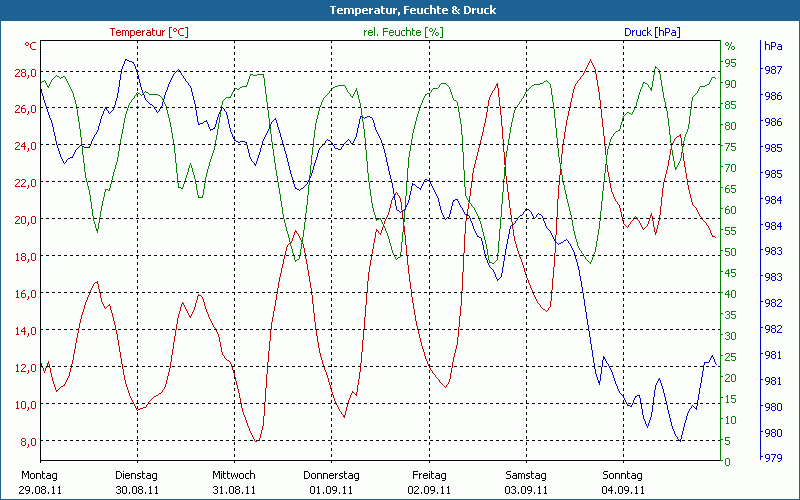The width and height of the screenshot is (800, 500).
Task: Click humidity axis value '70'
Action: pos(731,168)
